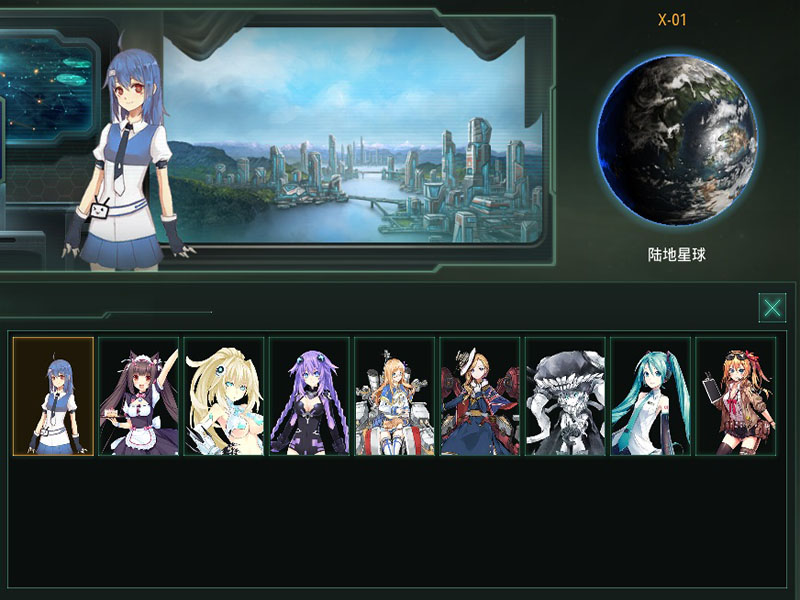The image size is (800, 600).
Task: Click the X-01 planet name label
Action: coord(672,20)
